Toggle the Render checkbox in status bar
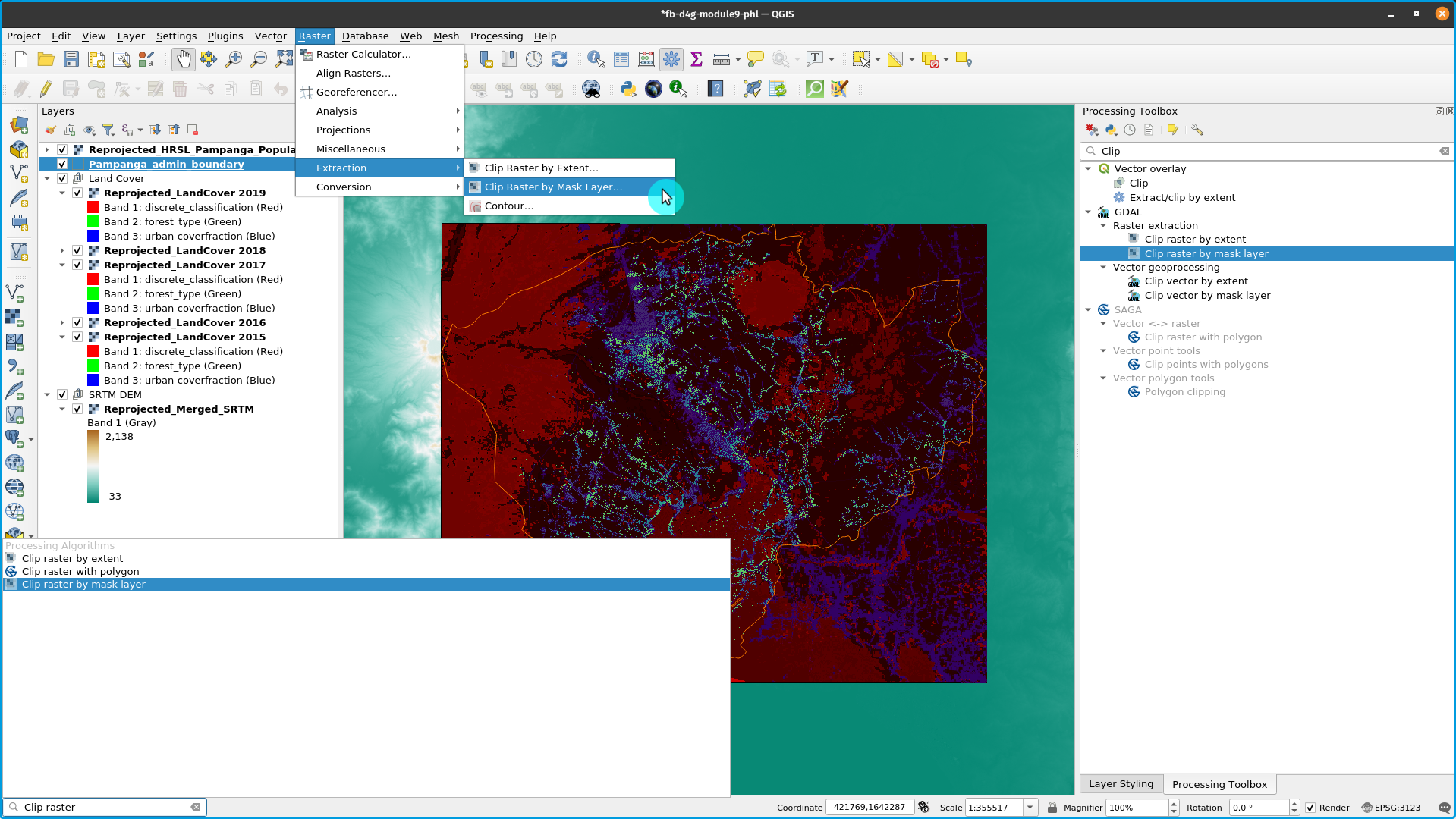This screenshot has width=1456, height=819. (x=1310, y=808)
